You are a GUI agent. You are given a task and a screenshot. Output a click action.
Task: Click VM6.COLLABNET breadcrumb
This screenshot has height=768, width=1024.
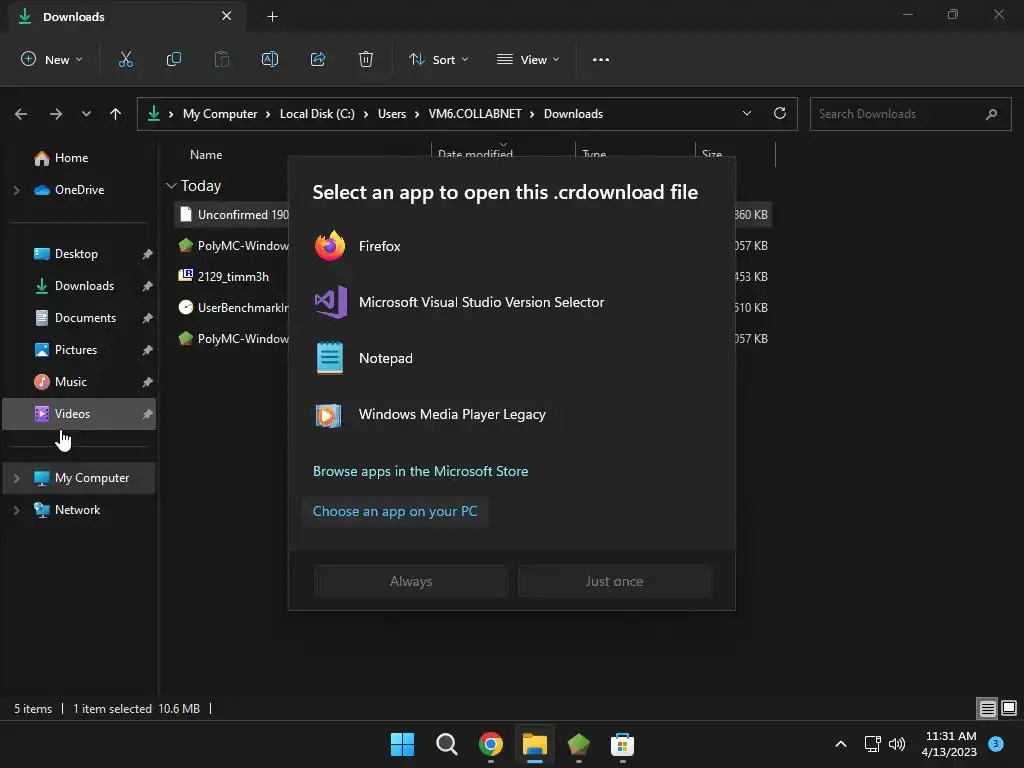pyautogui.click(x=475, y=114)
